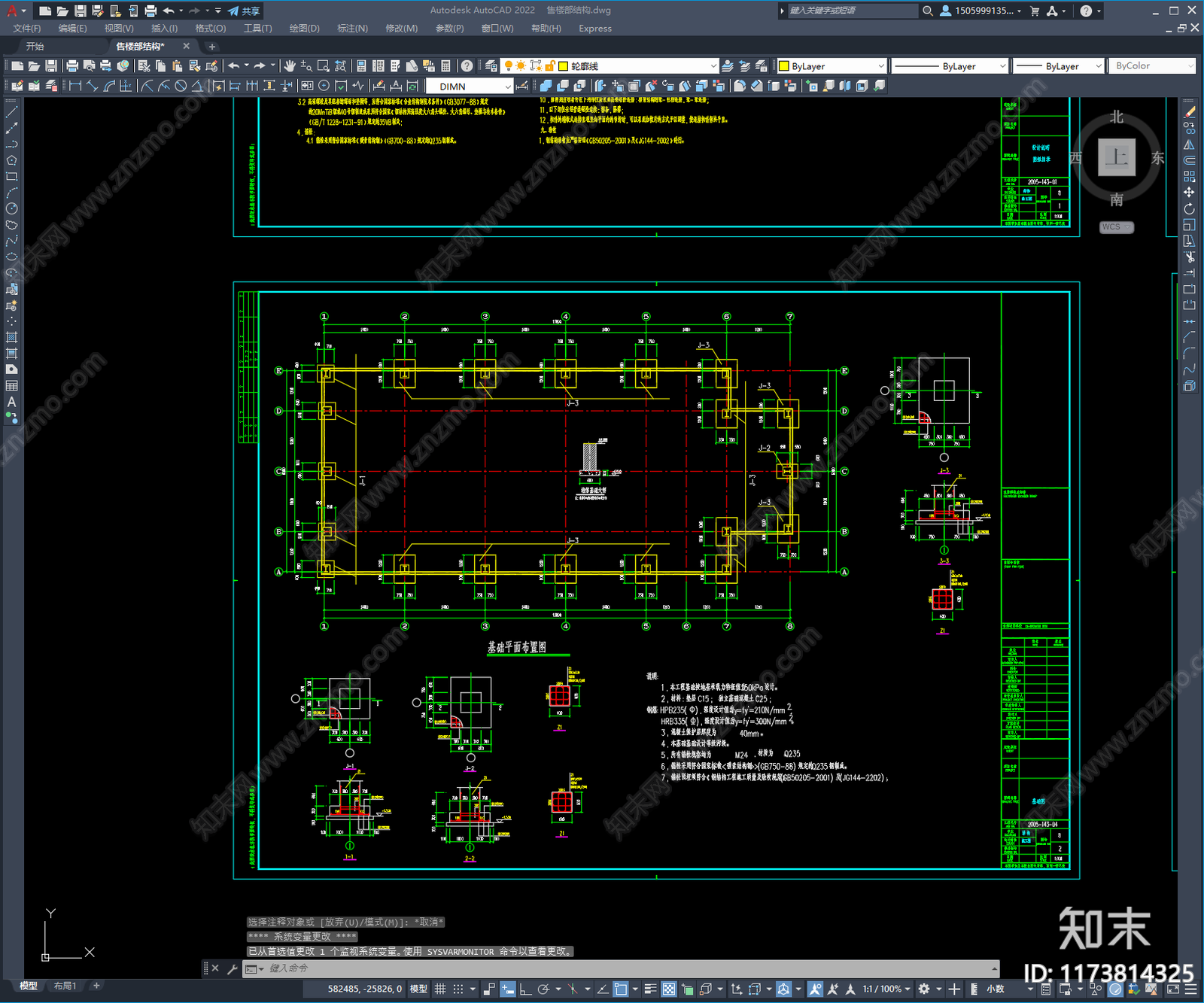Click the Plot Preview icon
1204x1003 pixels.
pos(89,66)
